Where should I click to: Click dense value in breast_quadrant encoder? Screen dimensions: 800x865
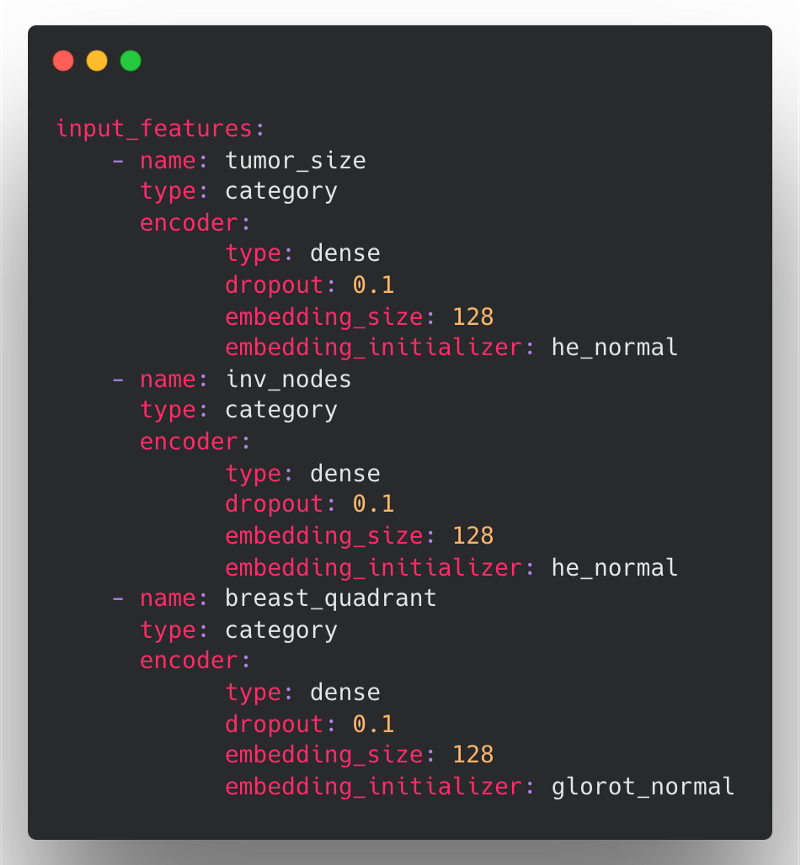pyautogui.click(x=345, y=693)
